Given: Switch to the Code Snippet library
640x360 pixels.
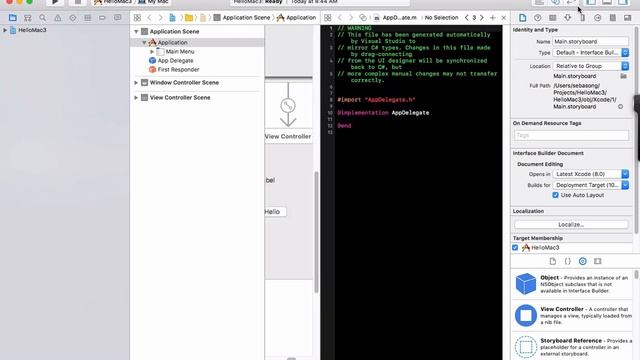Looking at the screenshot, I should point(567,261).
